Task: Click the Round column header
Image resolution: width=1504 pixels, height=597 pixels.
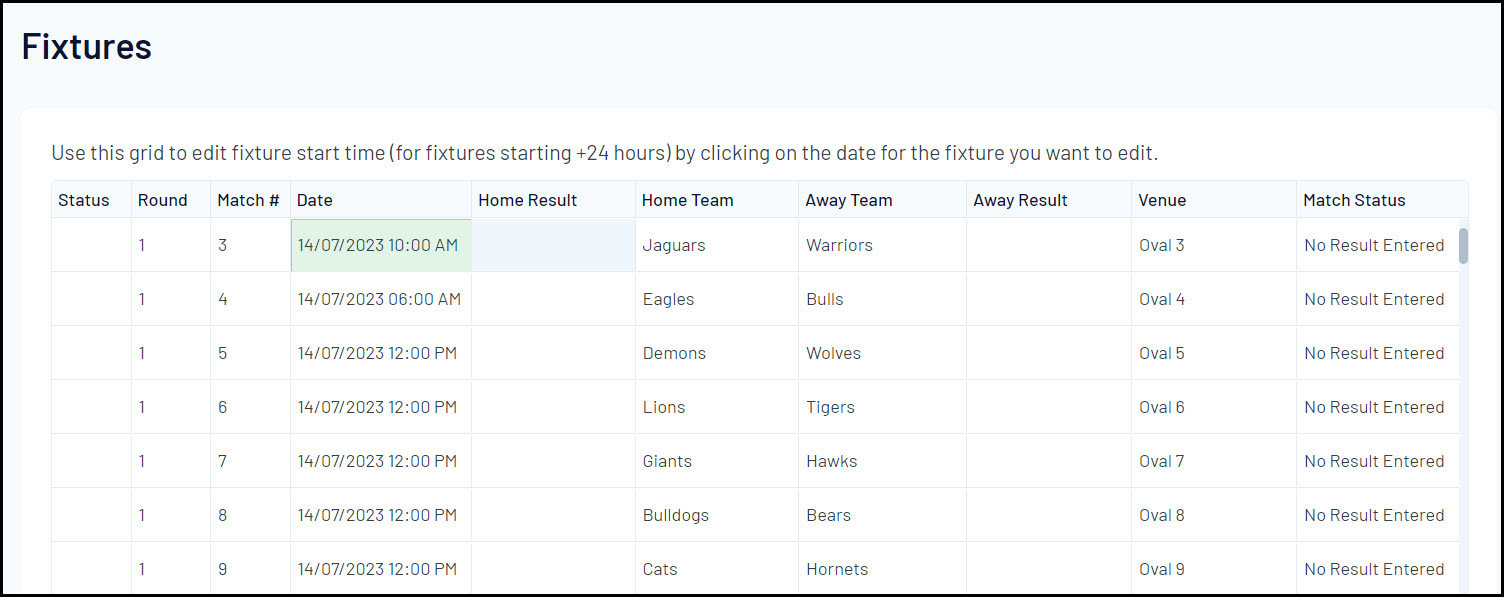Action: [163, 200]
